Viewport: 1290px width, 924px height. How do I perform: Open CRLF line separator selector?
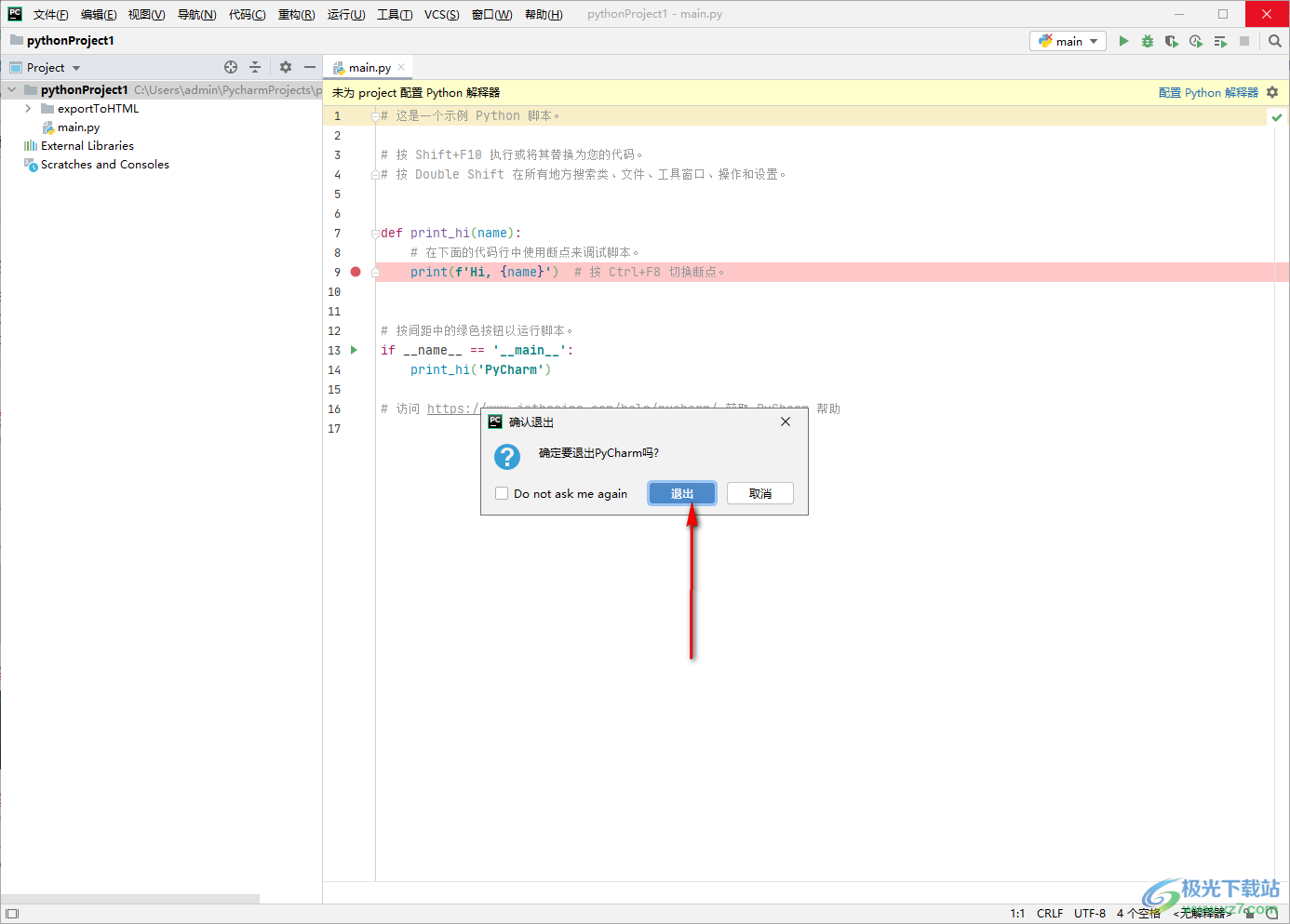pyautogui.click(x=1050, y=914)
